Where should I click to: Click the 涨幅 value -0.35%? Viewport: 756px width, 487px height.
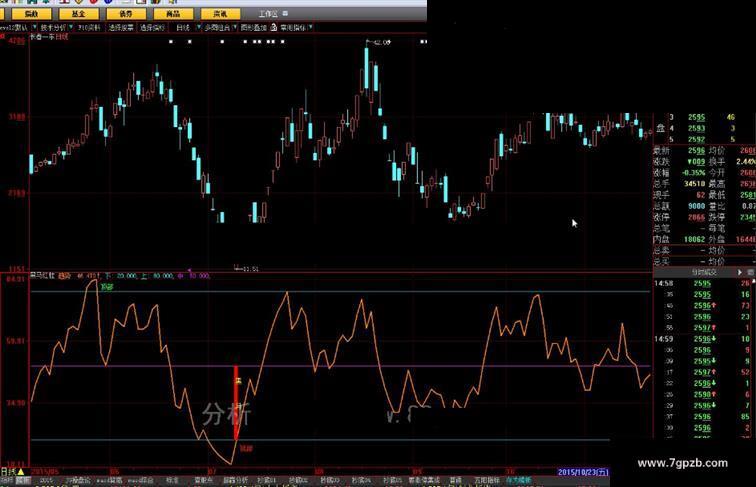point(692,173)
